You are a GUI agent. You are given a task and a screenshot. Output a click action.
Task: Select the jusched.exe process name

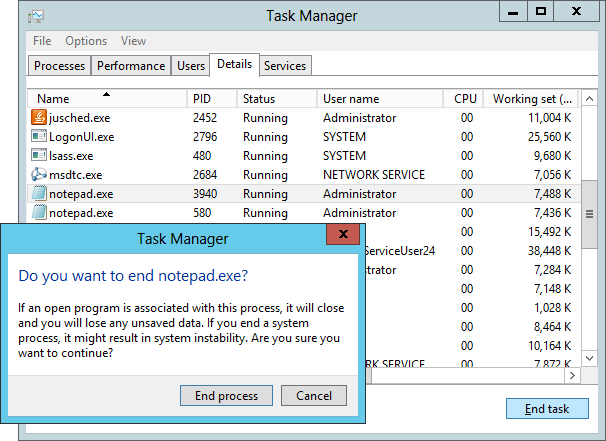(x=80, y=118)
